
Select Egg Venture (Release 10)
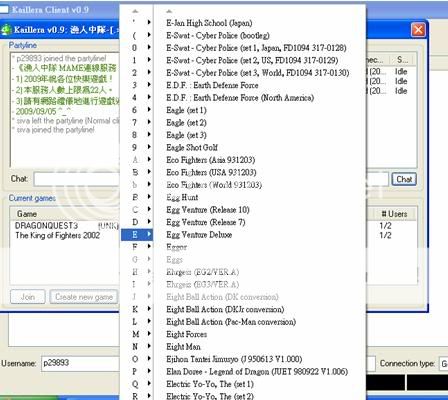[208, 210]
